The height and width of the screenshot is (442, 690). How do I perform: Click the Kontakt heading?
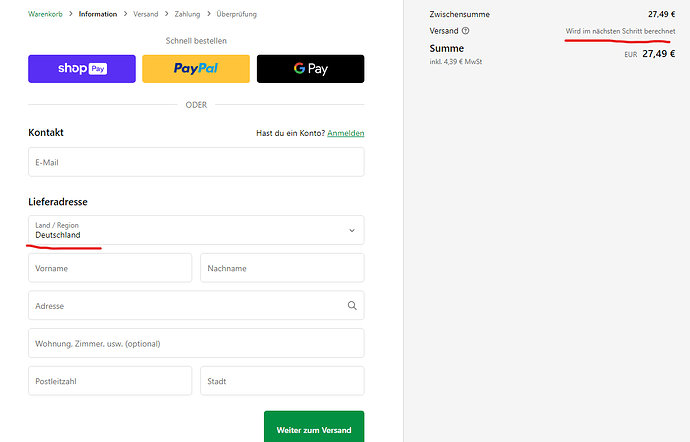coord(46,133)
